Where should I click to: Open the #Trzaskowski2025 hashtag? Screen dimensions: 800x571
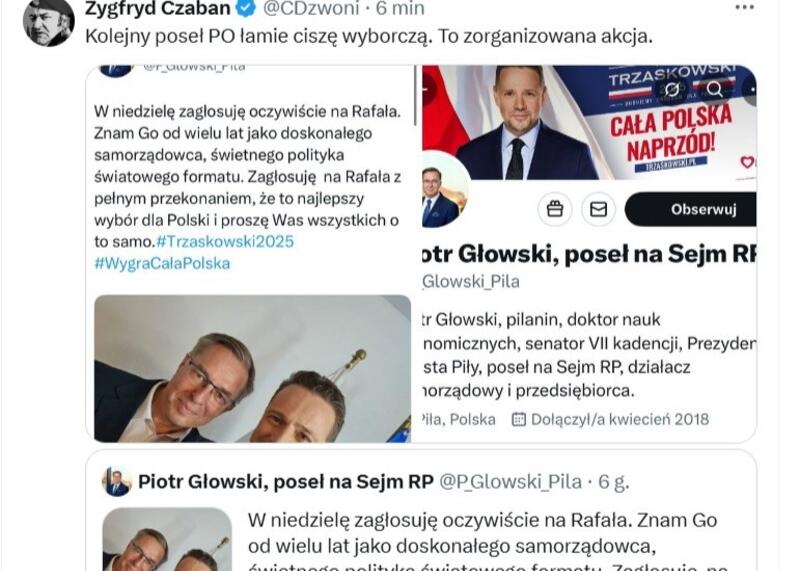[x=225, y=241]
